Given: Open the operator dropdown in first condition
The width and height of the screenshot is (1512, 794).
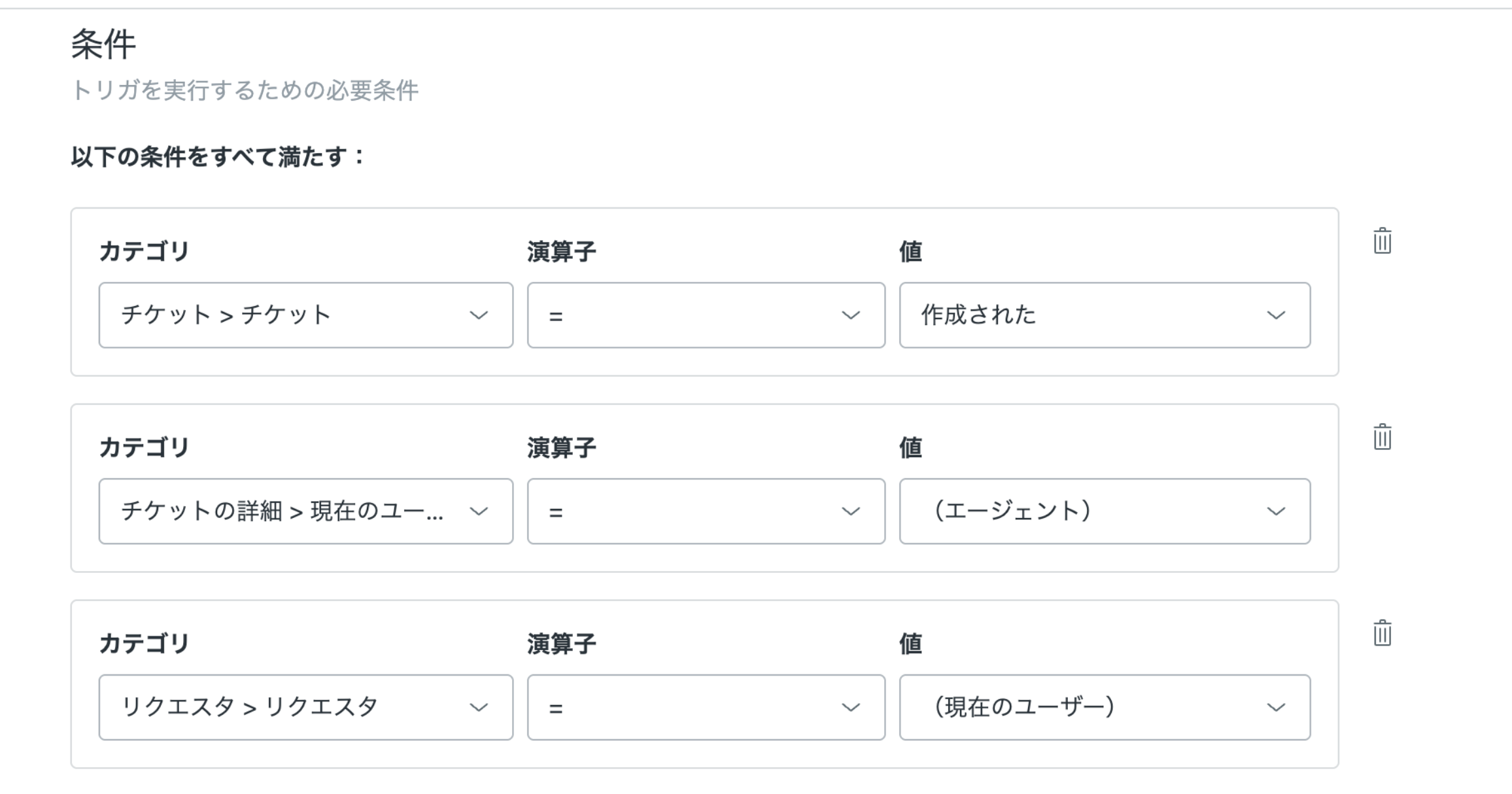Looking at the screenshot, I should [706, 315].
